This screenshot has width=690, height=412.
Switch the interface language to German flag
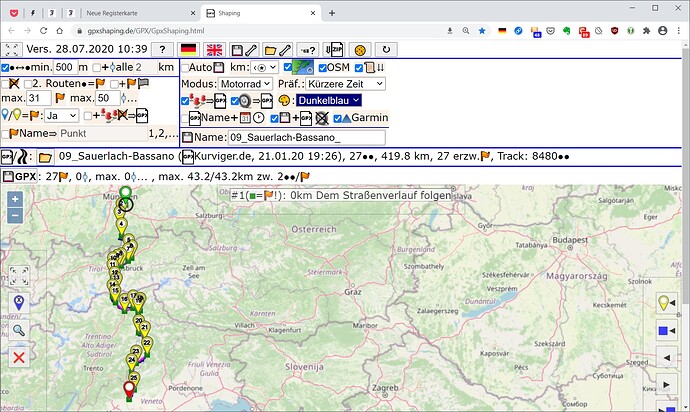(x=188, y=50)
